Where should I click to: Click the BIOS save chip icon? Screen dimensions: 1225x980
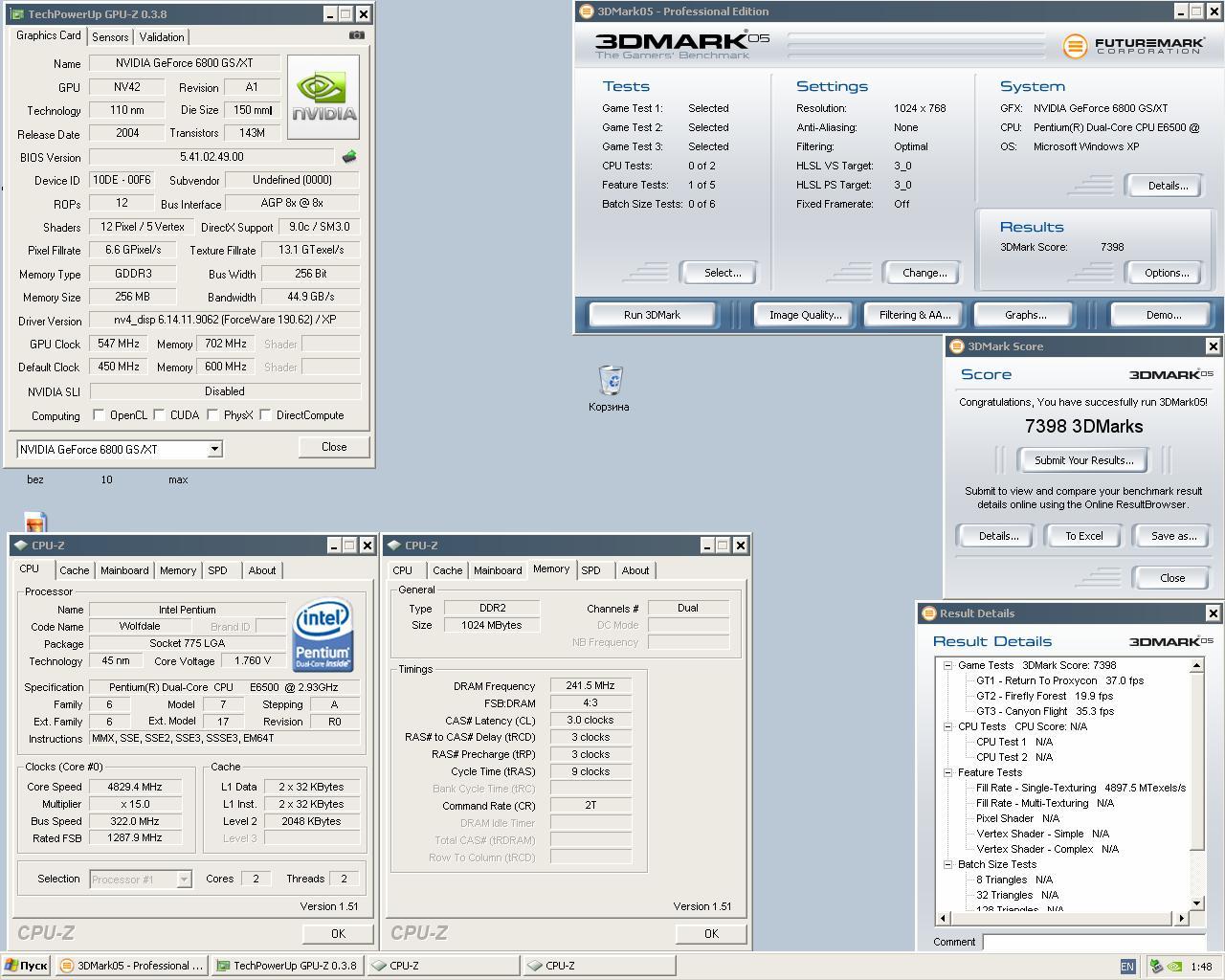point(349,156)
